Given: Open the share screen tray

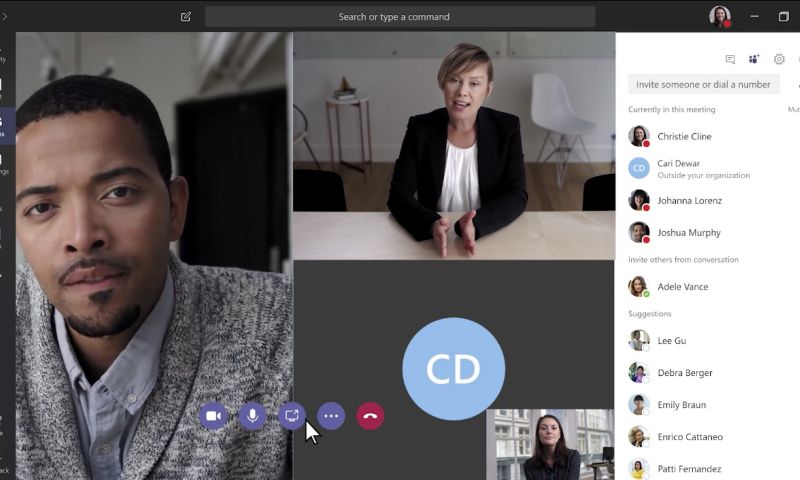Looking at the screenshot, I should [x=292, y=416].
